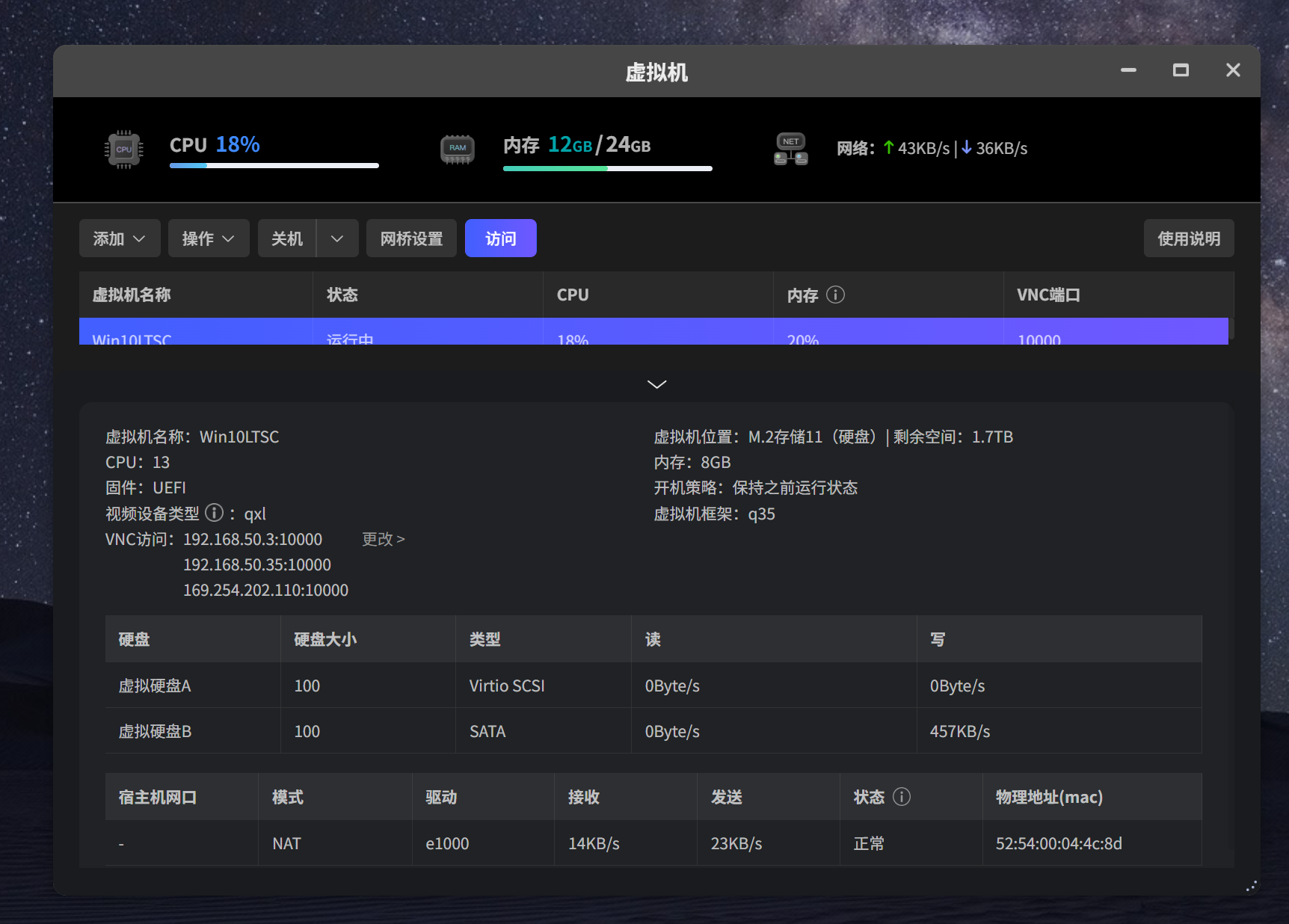The width and height of the screenshot is (1289, 924).
Task: Click the CPU chip icon
Action: pos(124,150)
